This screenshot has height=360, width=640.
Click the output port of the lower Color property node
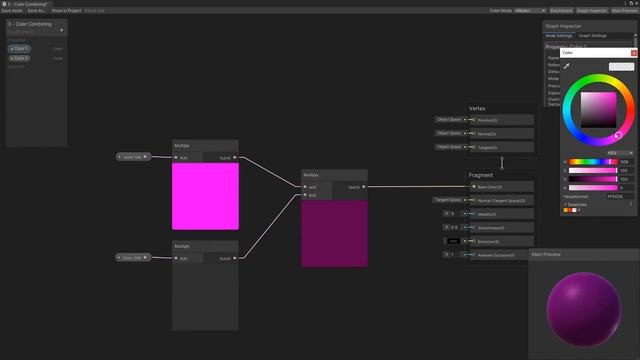(x=145, y=258)
